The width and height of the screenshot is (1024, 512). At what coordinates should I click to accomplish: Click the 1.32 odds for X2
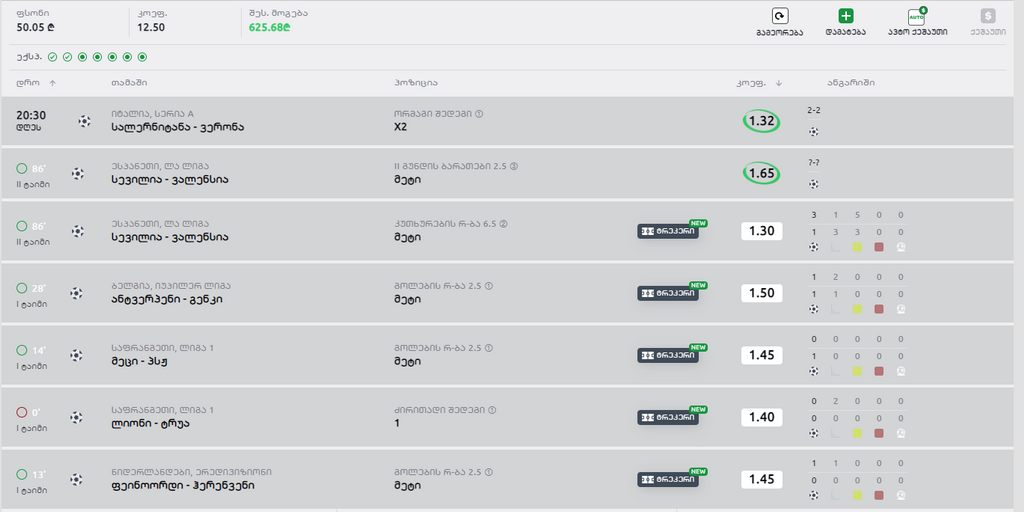761,121
